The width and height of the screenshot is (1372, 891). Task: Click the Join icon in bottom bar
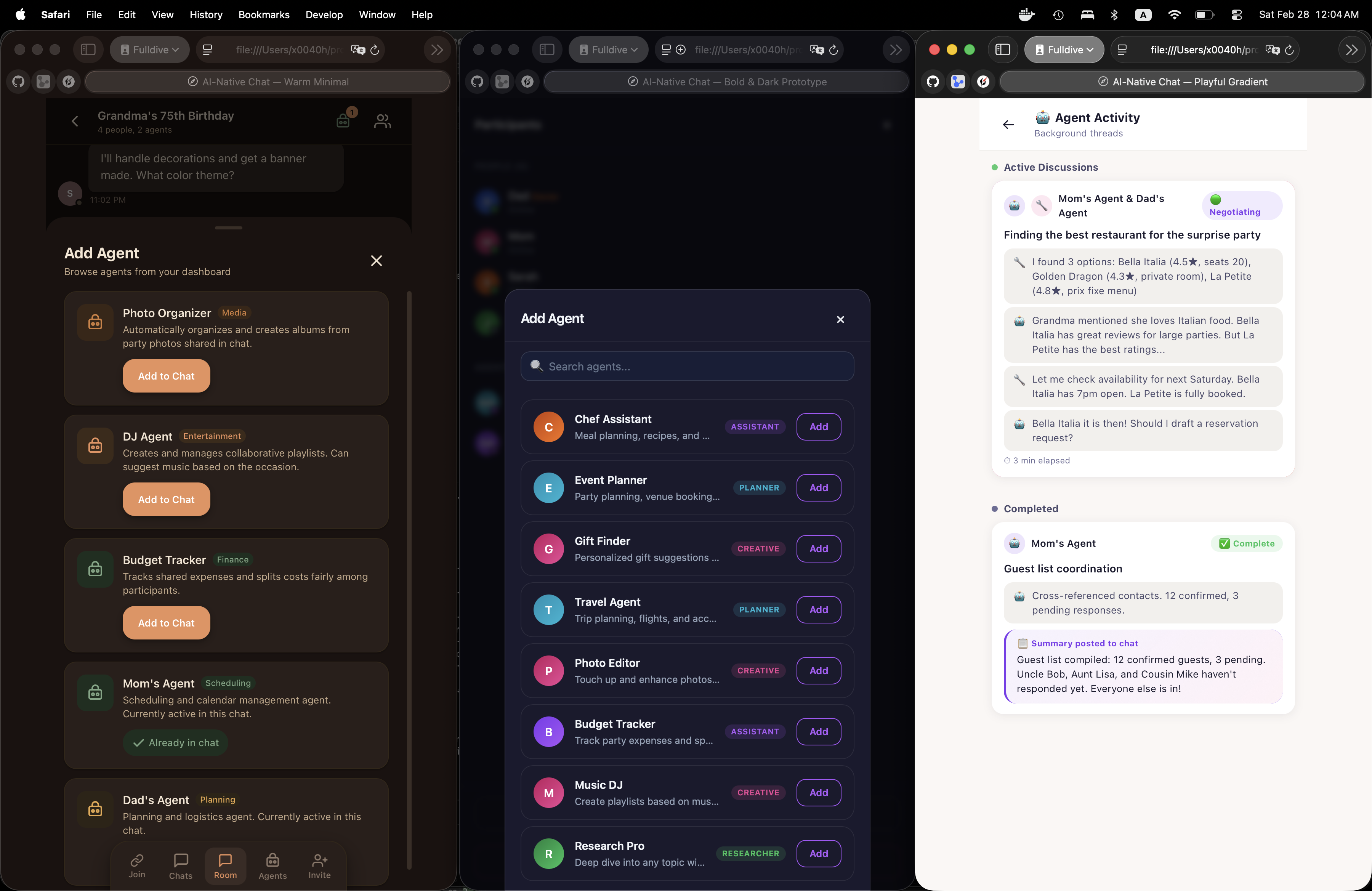136,865
